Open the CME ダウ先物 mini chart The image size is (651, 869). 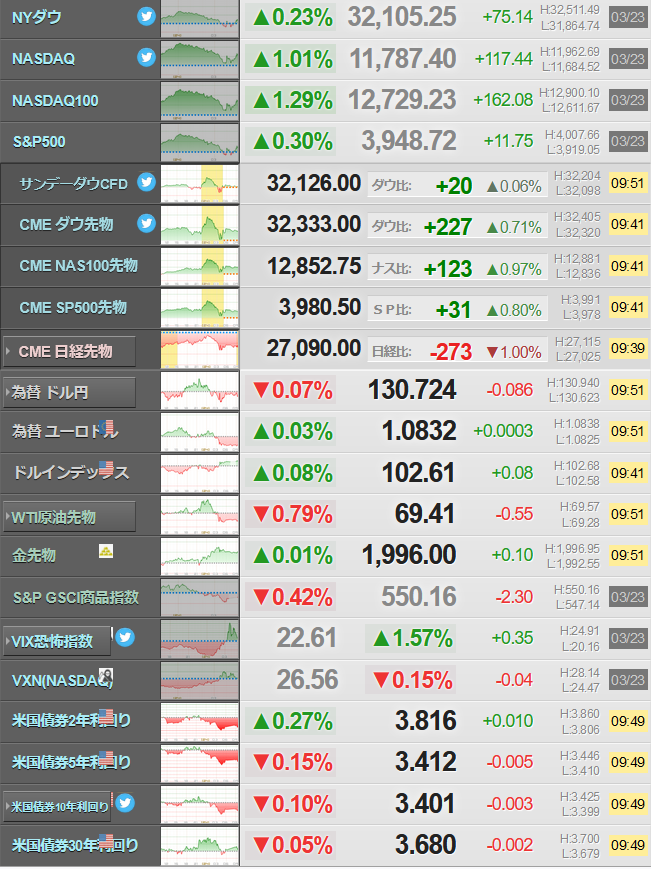199,225
